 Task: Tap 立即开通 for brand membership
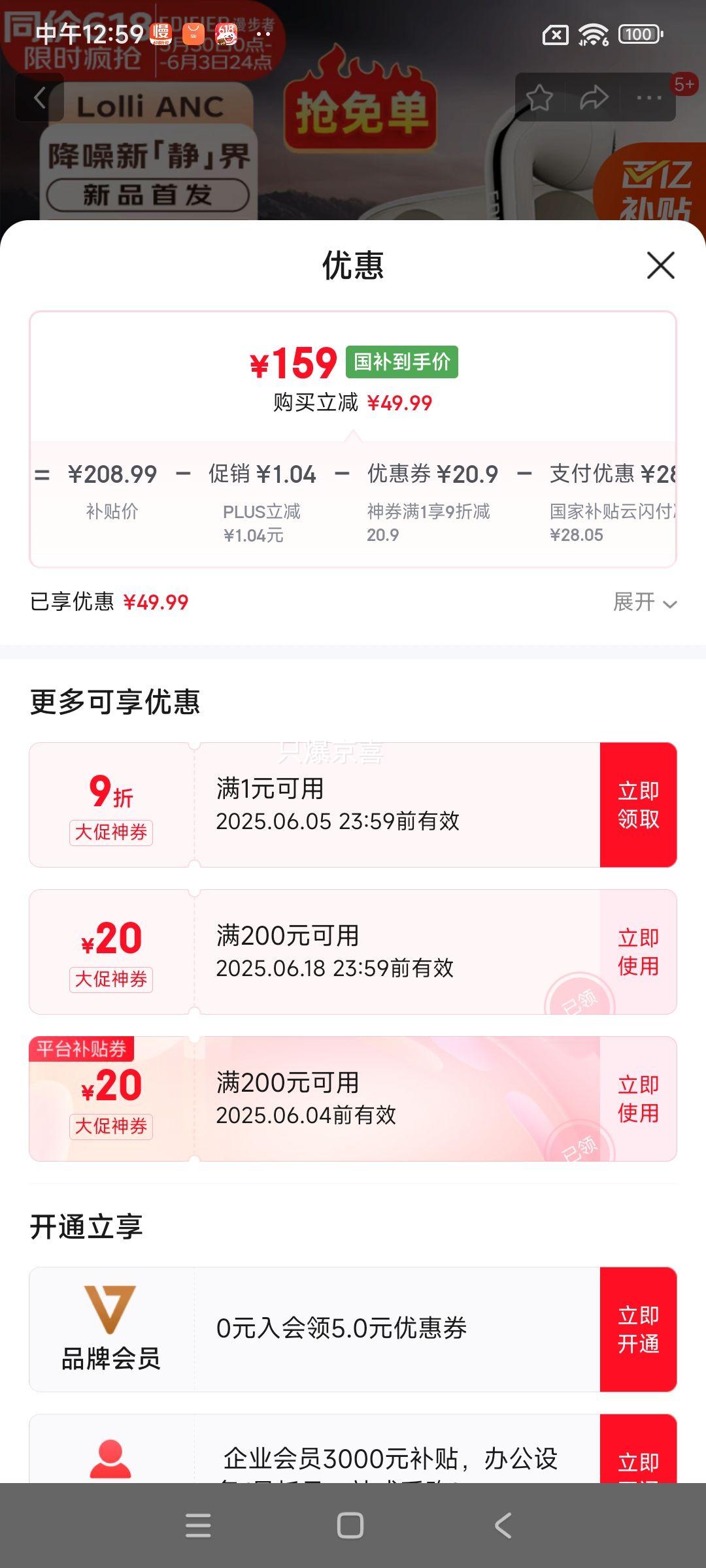pos(638,1330)
